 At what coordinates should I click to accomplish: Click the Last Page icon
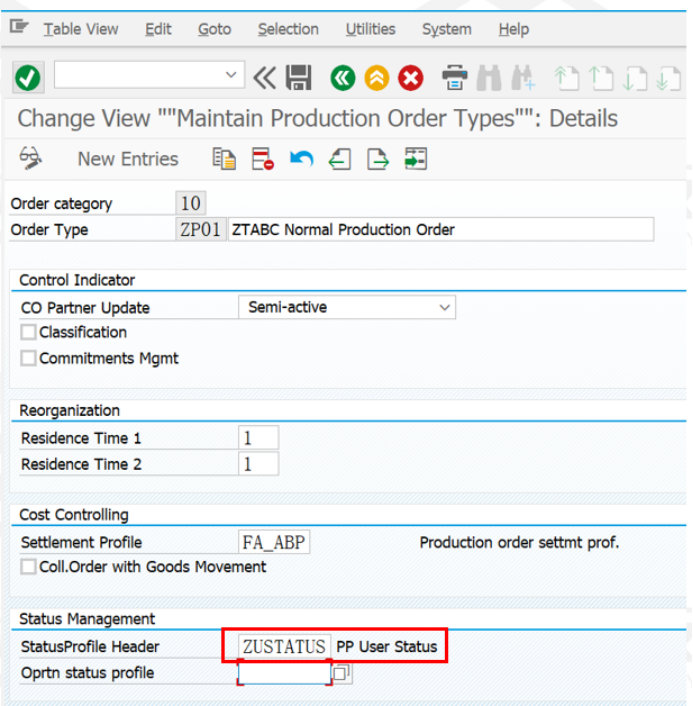pos(669,78)
